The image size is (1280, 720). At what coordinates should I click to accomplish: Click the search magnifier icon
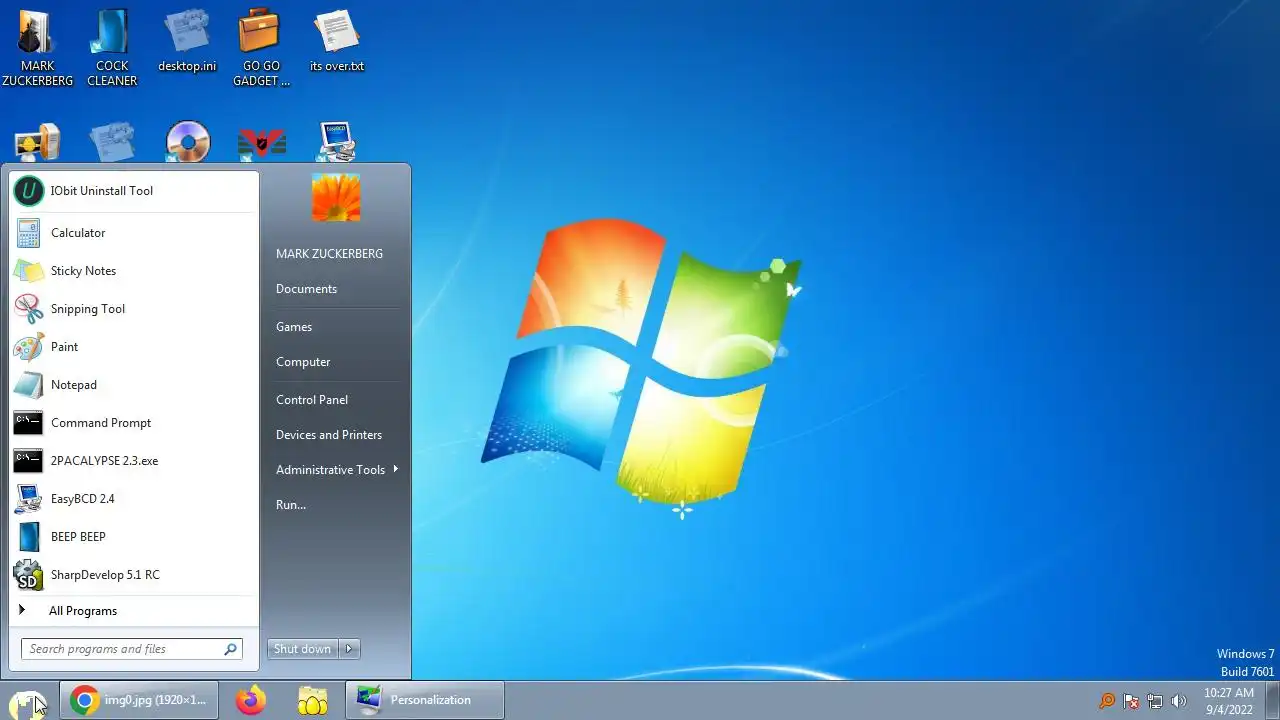(x=231, y=649)
